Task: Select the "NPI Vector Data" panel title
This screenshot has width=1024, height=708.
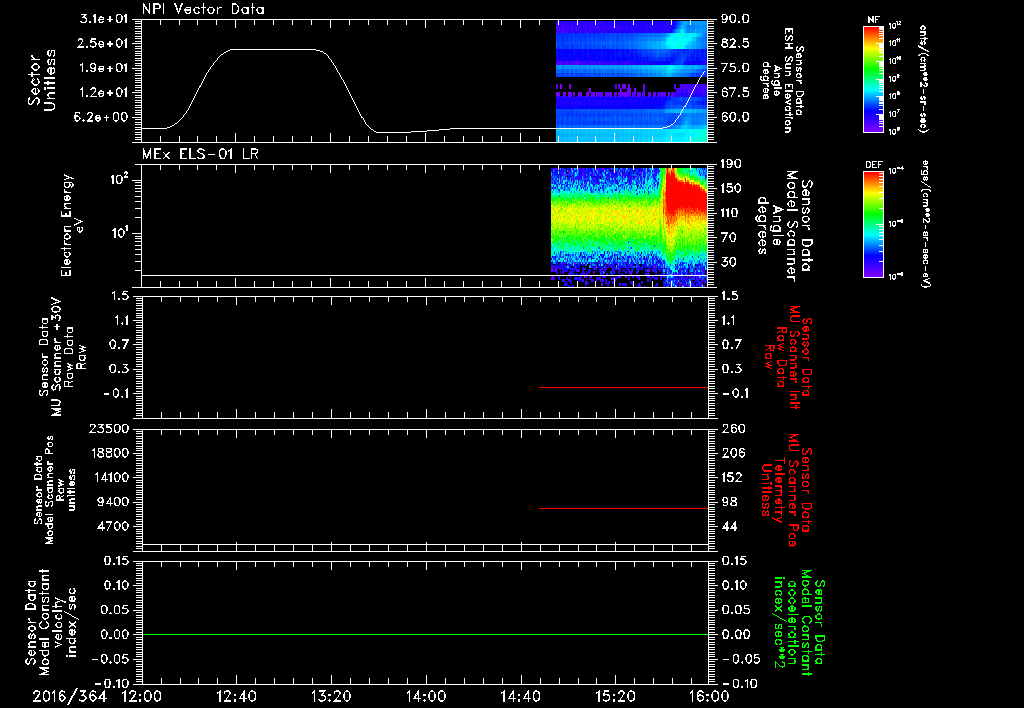Action: click(204, 9)
